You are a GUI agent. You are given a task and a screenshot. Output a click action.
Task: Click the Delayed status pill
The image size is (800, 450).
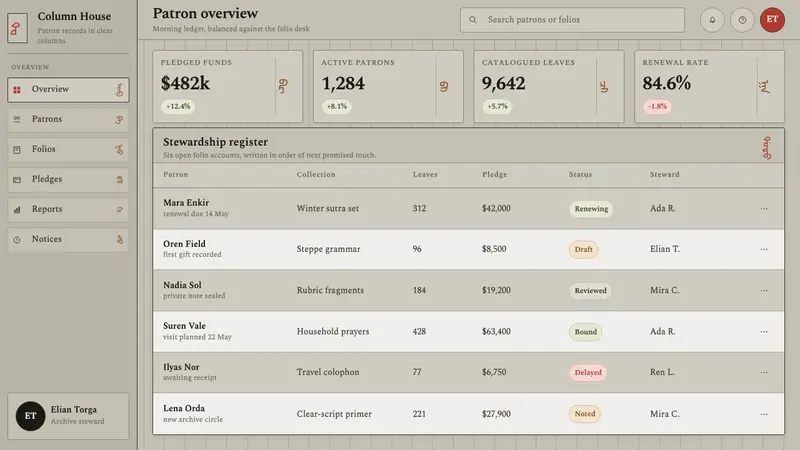click(588, 372)
